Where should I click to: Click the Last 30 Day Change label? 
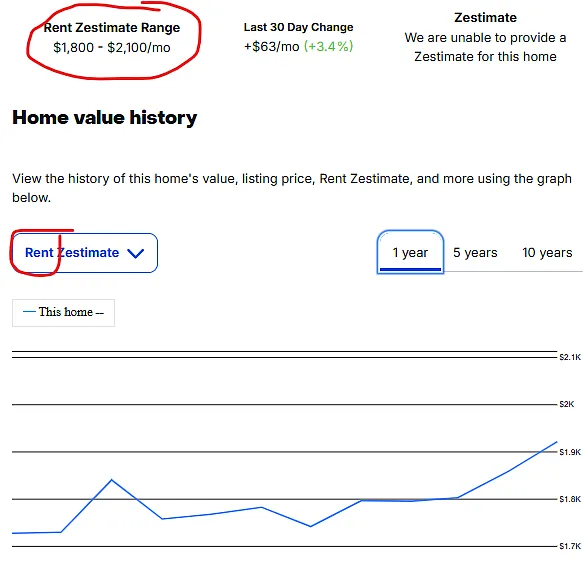pyautogui.click(x=298, y=27)
